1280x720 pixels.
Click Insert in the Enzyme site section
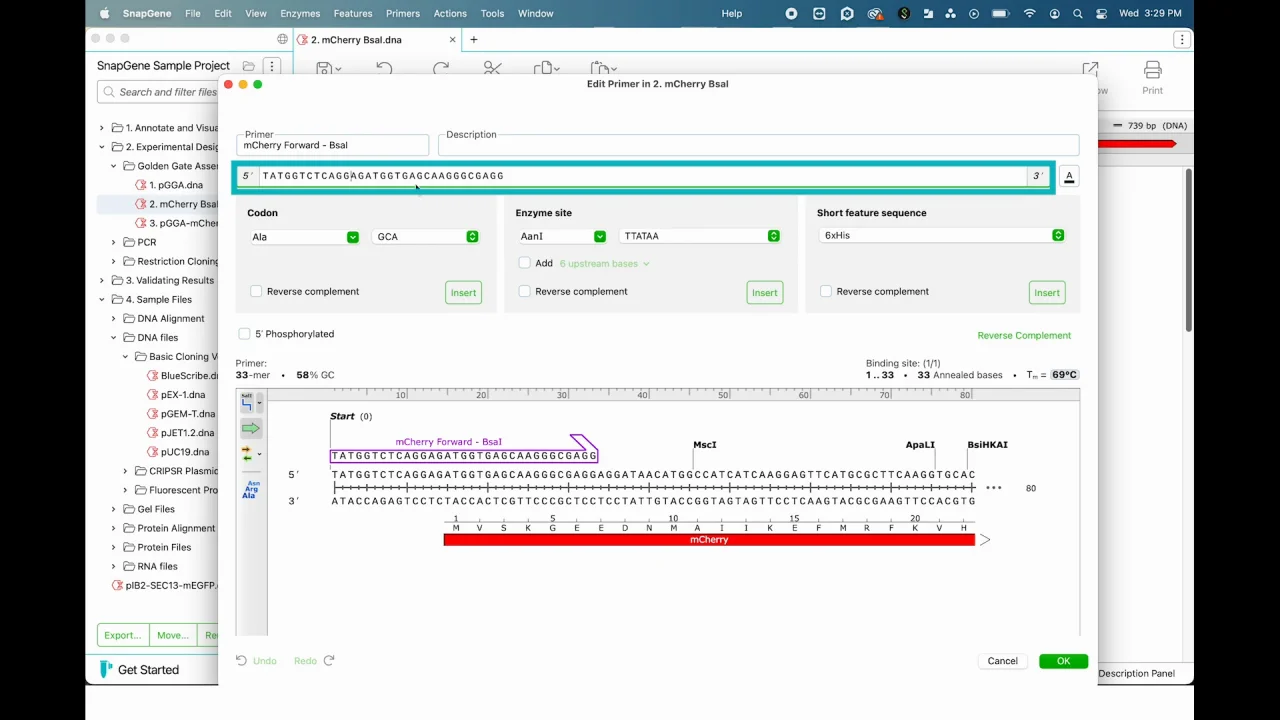pos(764,293)
